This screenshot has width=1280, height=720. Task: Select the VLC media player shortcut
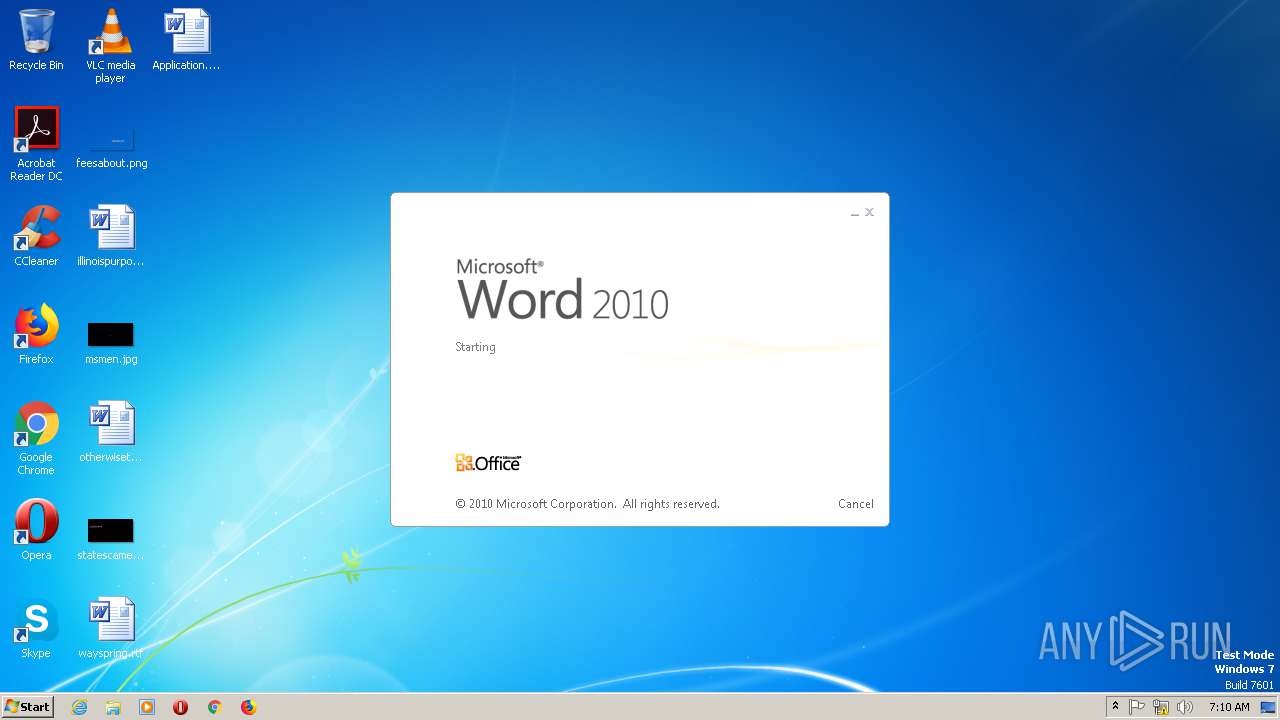pos(110,46)
